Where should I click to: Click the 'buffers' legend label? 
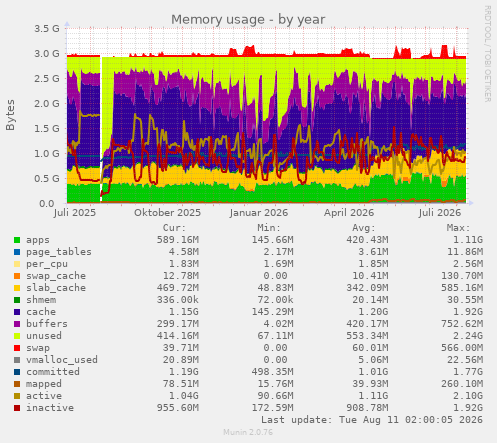point(47,324)
